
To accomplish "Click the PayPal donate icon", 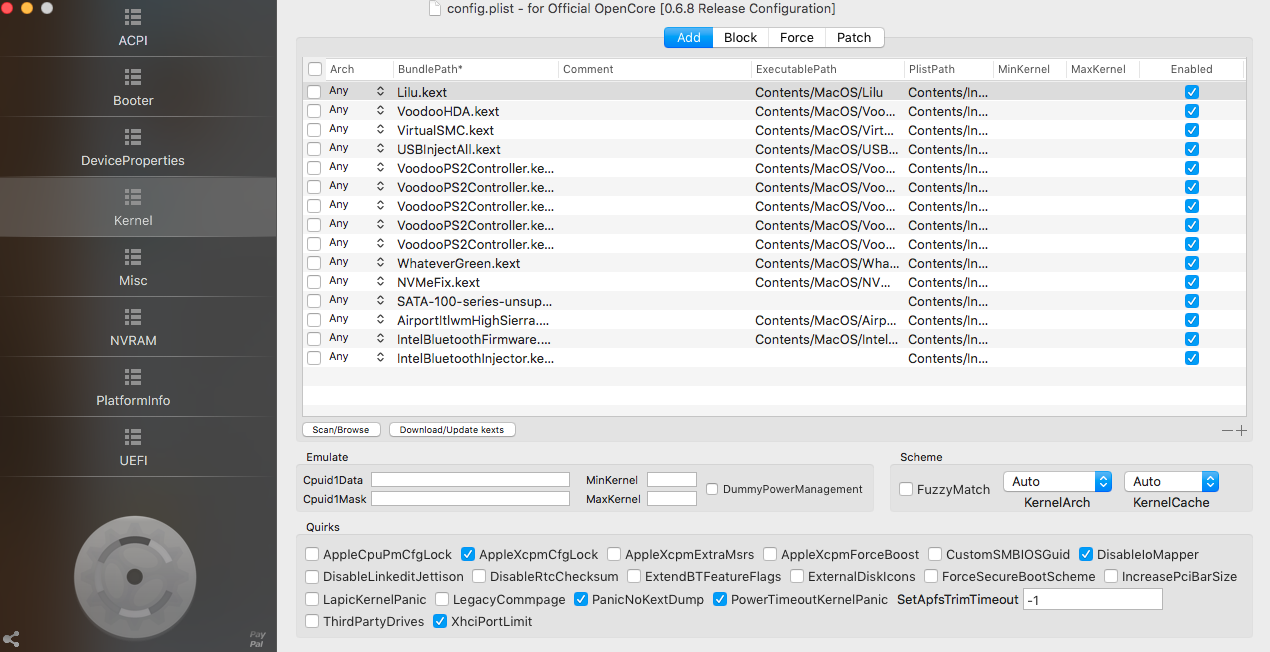I will click(x=257, y=638).
